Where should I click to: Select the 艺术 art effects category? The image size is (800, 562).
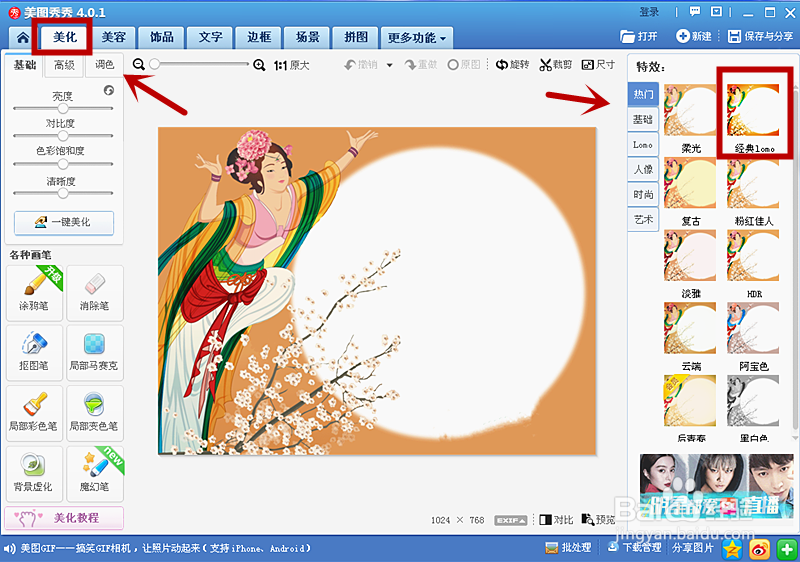[x=643, y=219]
